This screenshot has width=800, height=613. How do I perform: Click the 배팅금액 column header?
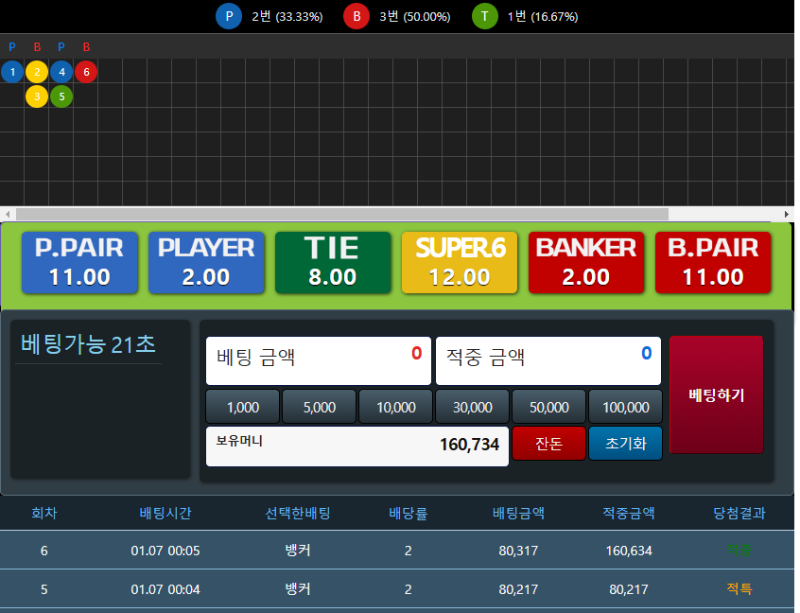(518, 512)
